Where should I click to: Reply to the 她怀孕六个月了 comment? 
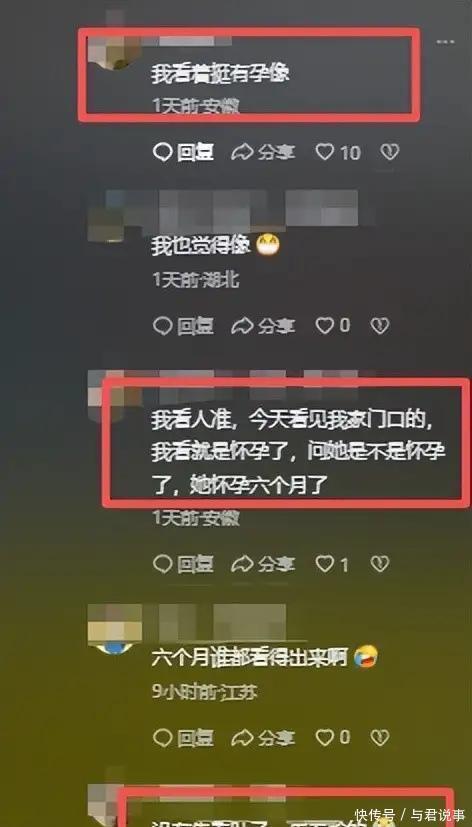(184, 565)
